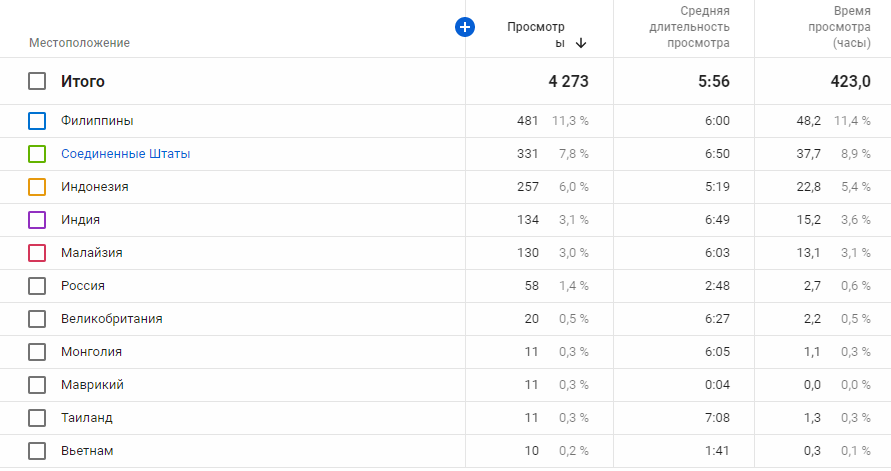Screen dimensions: 891x471
Task: Sort by the Просмотры column header
Action: (x=536, y=35)
